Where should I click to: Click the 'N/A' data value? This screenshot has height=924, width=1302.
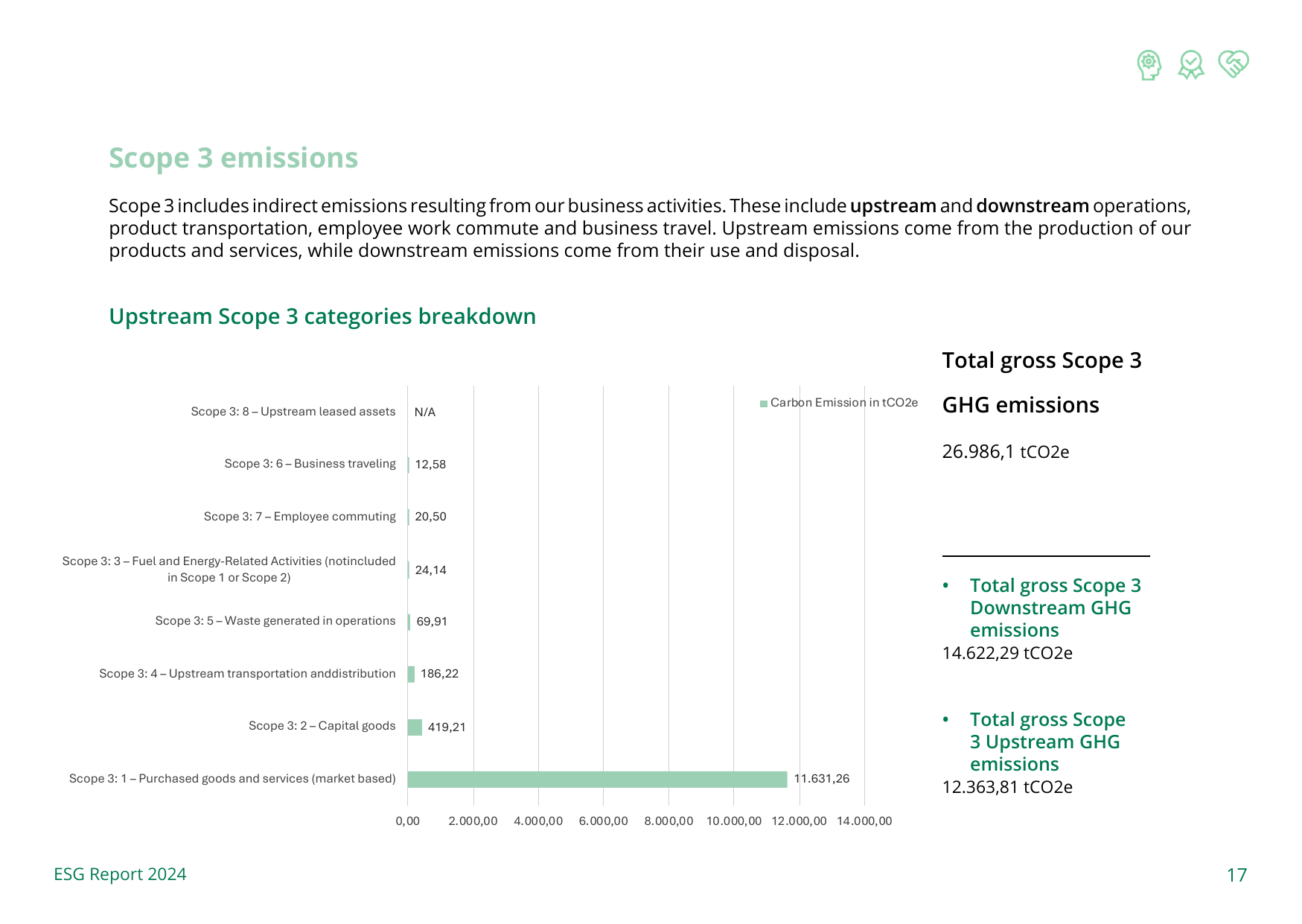(x=425, y=412)
